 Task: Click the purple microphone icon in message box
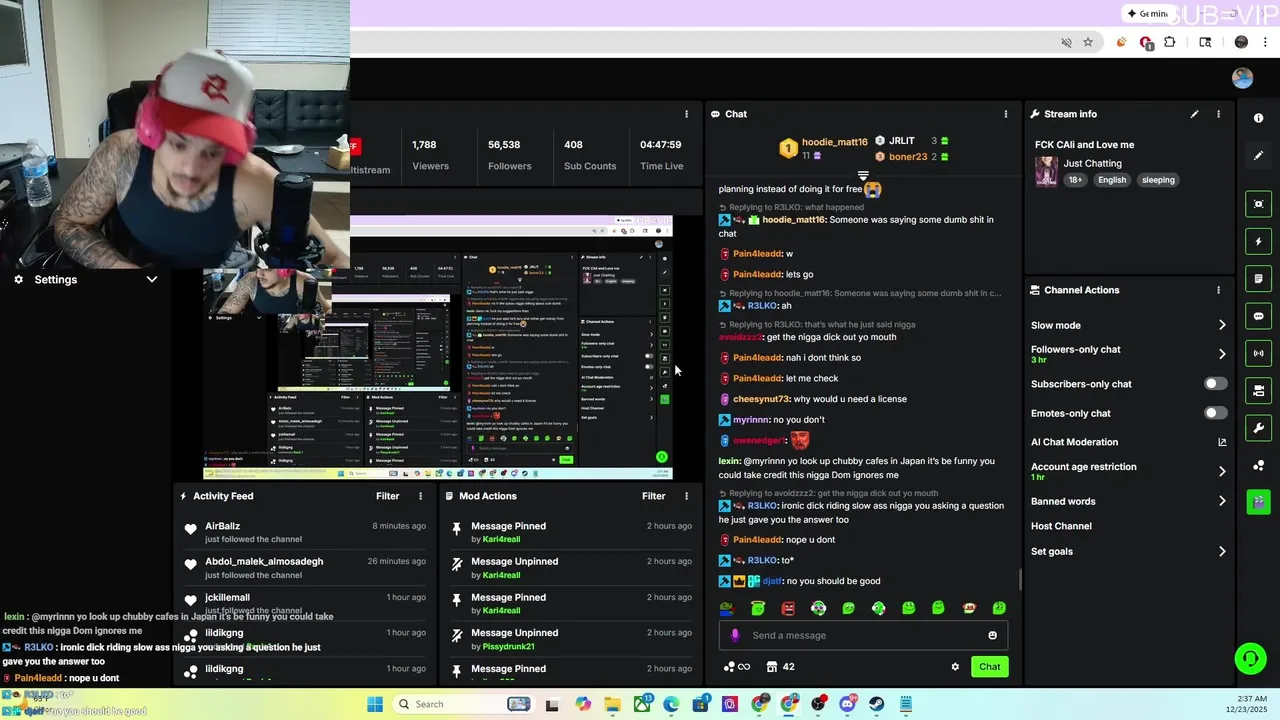pyautogui.click(x=735, y=635)
